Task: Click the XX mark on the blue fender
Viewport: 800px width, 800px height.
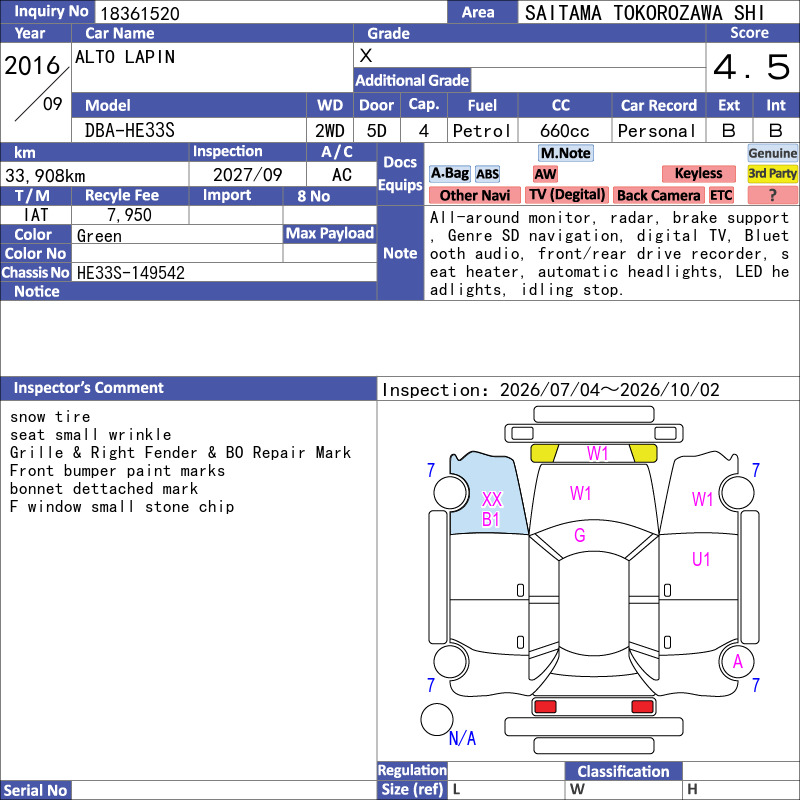Action: 492,499
